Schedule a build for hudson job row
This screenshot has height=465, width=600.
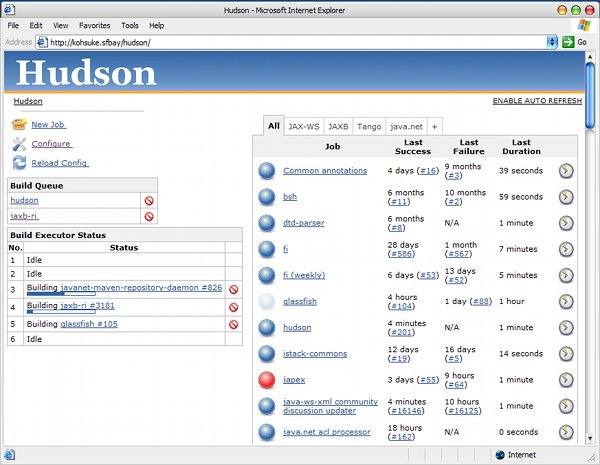566,328
